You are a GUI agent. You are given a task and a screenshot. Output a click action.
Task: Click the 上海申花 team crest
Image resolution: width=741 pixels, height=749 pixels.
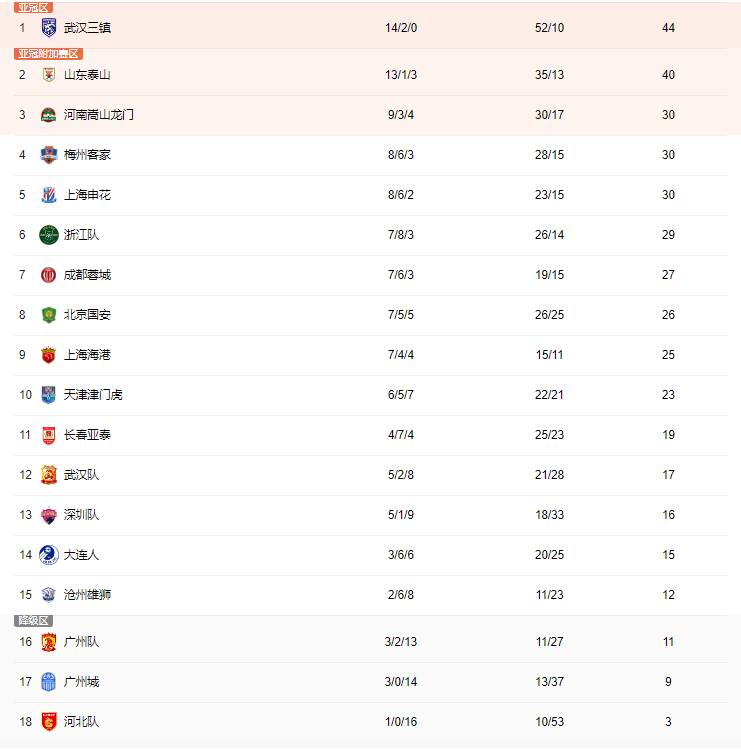[49, 195]
